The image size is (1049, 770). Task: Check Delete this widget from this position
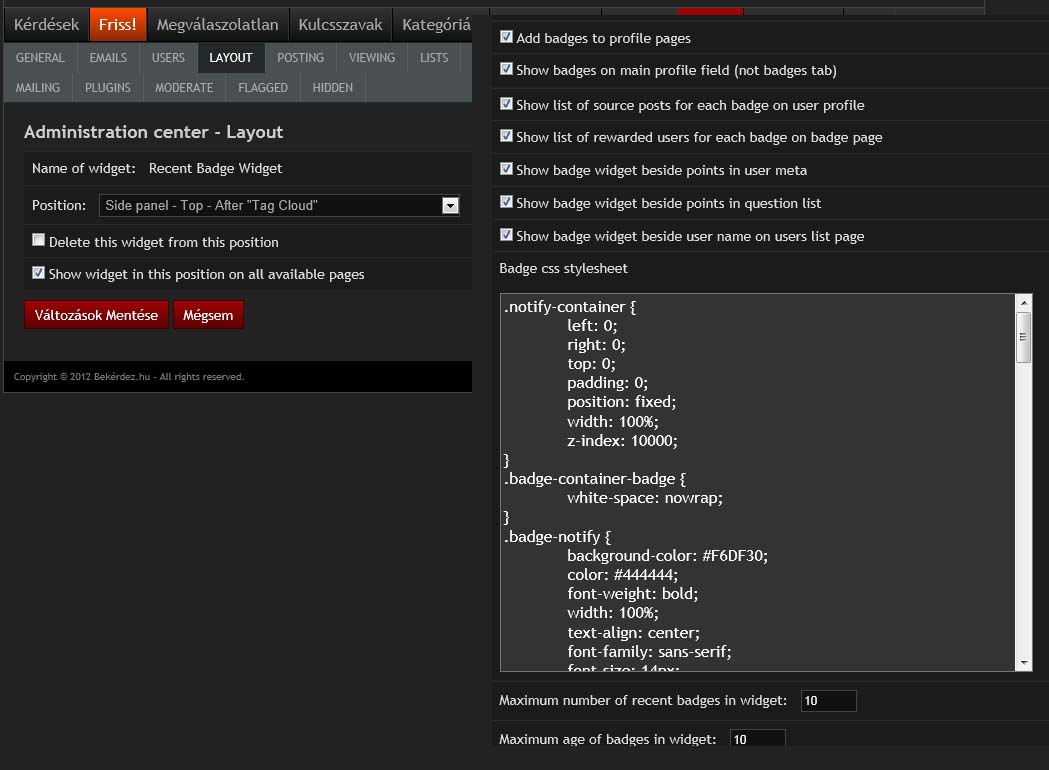[39, 240]
